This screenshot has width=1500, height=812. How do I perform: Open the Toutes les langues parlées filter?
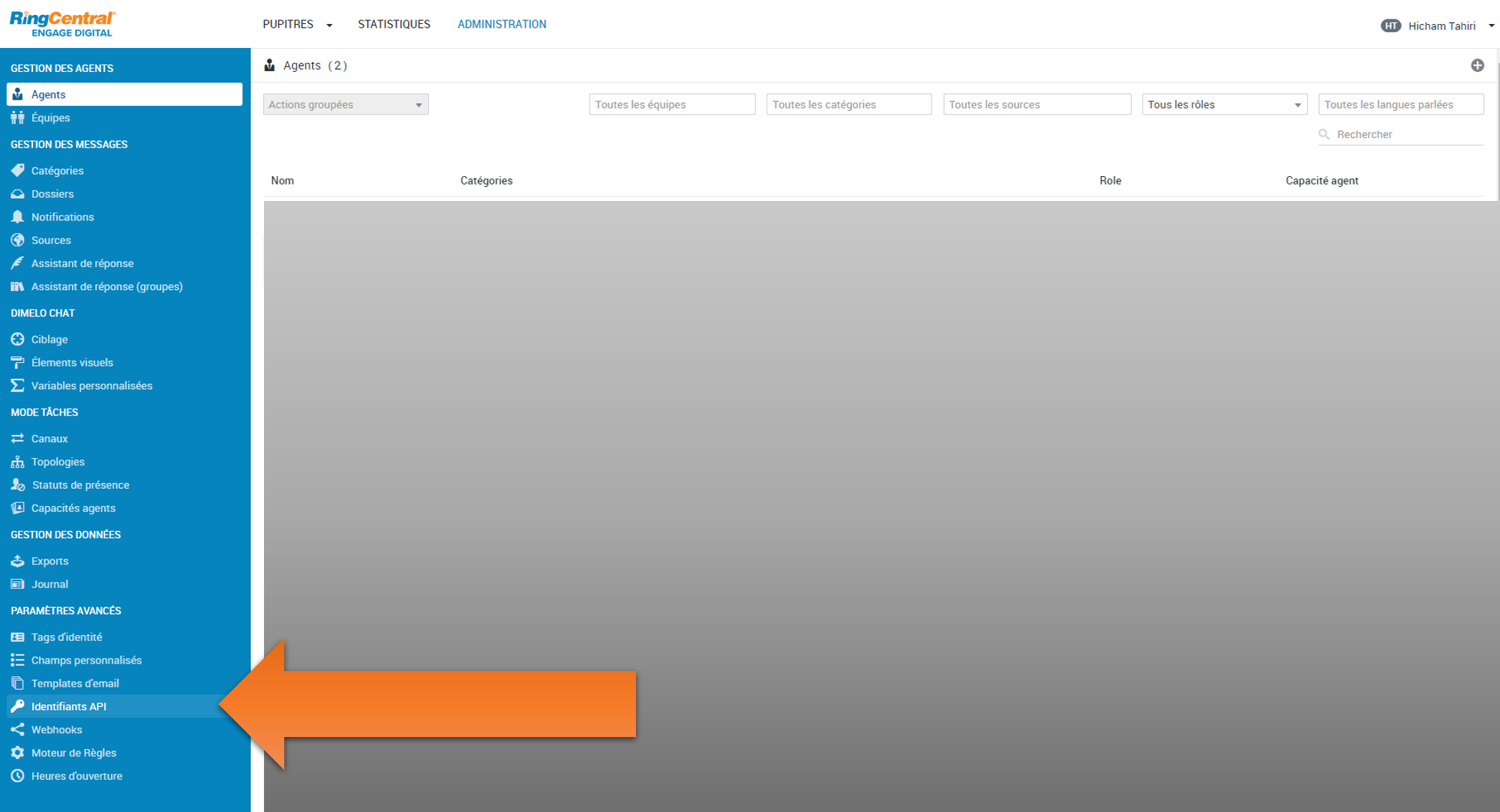coord(1401,104)
